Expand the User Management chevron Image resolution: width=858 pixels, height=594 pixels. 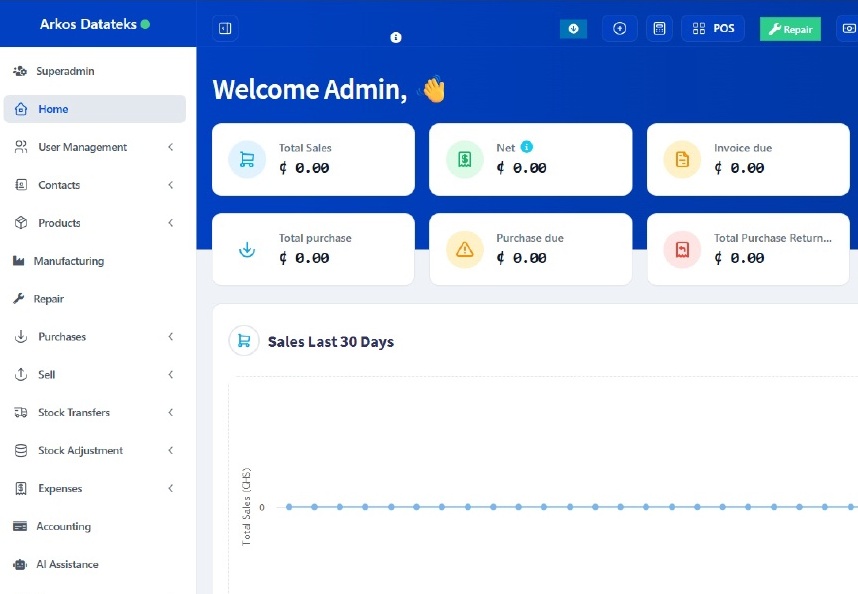[171, 147]
